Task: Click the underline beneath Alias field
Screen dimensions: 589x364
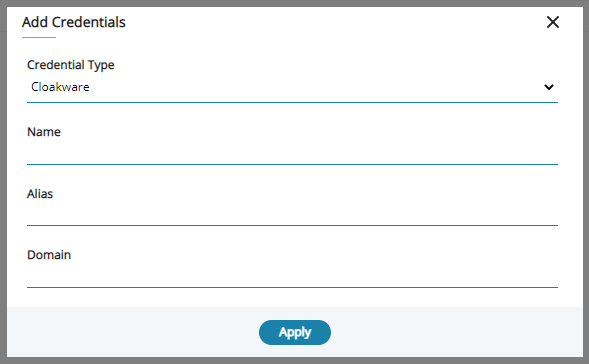Action: pyautogui.click(x=292, y=225)
